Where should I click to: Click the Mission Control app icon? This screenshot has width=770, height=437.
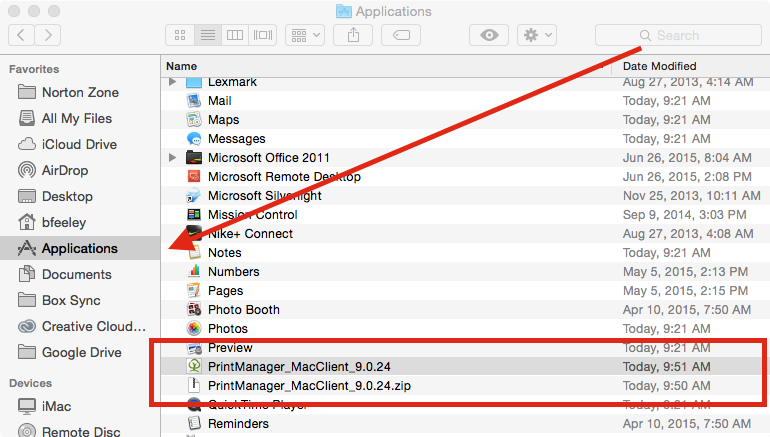[194, 215]
